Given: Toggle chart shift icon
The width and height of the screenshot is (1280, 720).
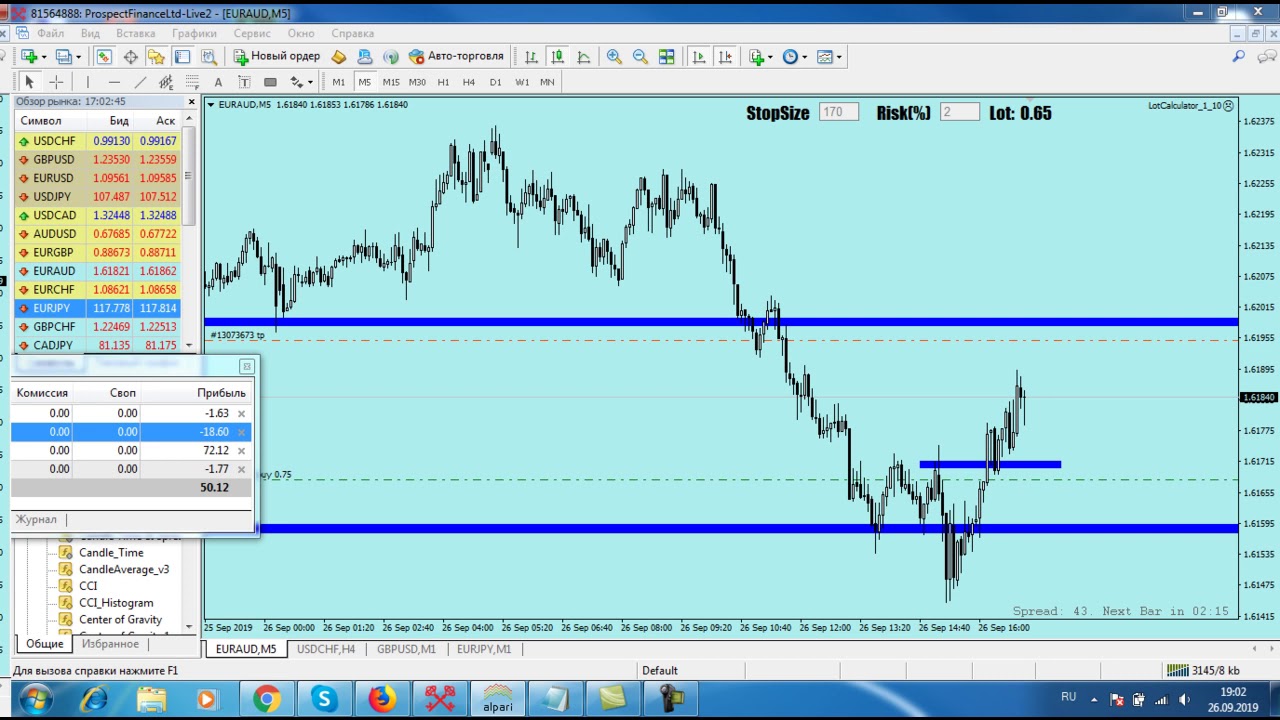Looking at the screenshot, I should pos(725,57).
